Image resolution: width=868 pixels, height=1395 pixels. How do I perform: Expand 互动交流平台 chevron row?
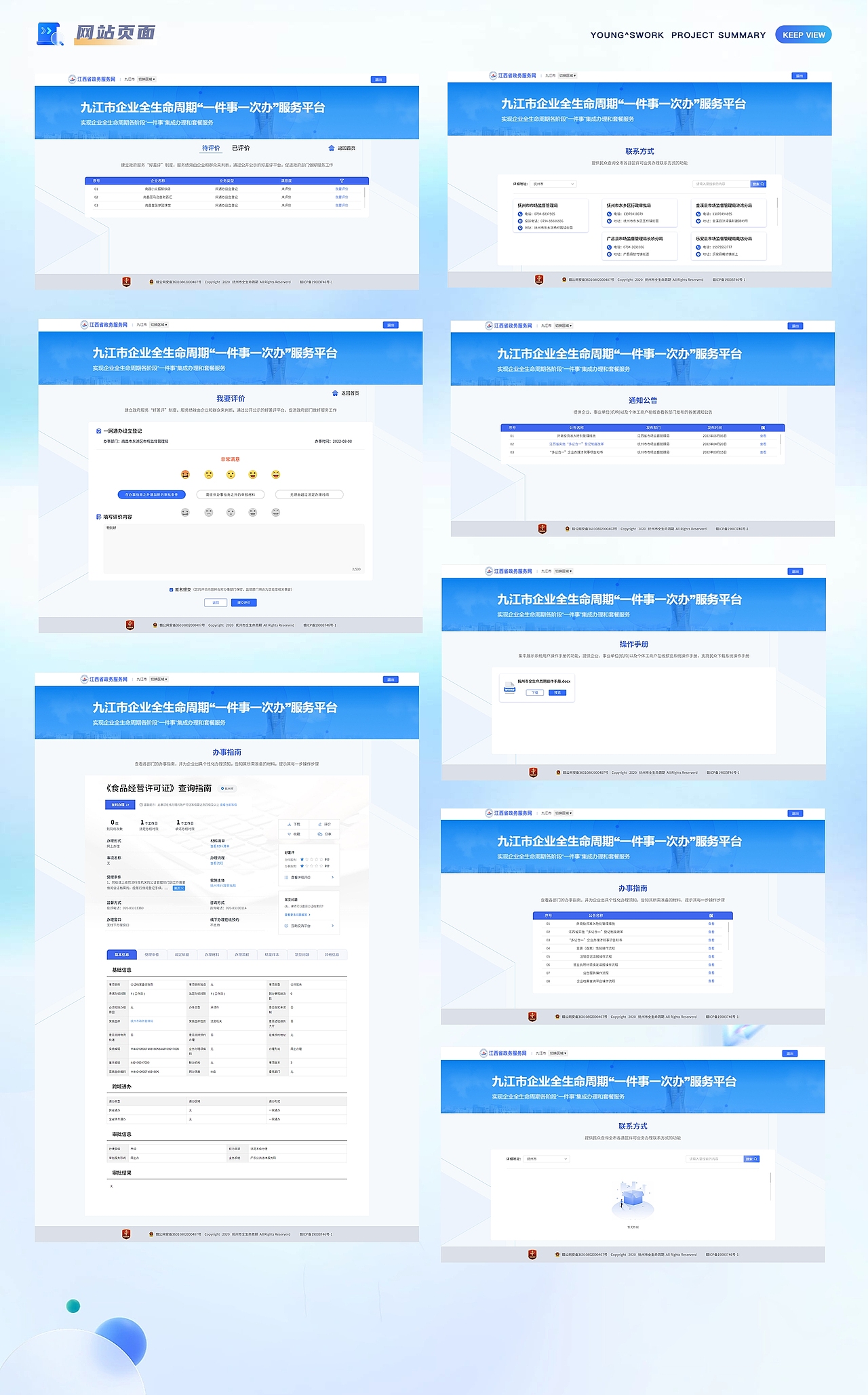(x=309, y=926)
